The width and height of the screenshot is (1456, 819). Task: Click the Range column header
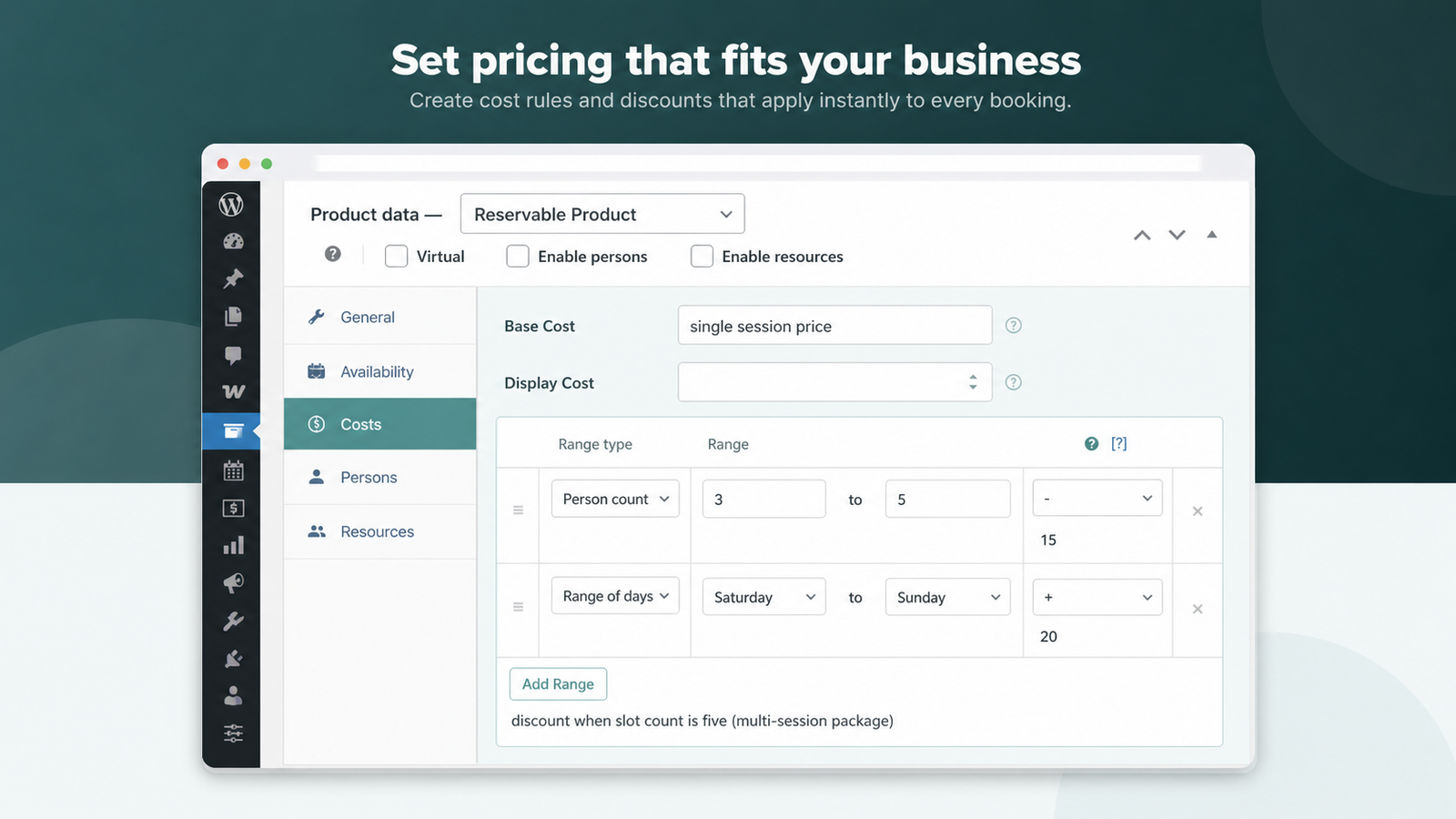pyautogui.click(x=728, y=444)
